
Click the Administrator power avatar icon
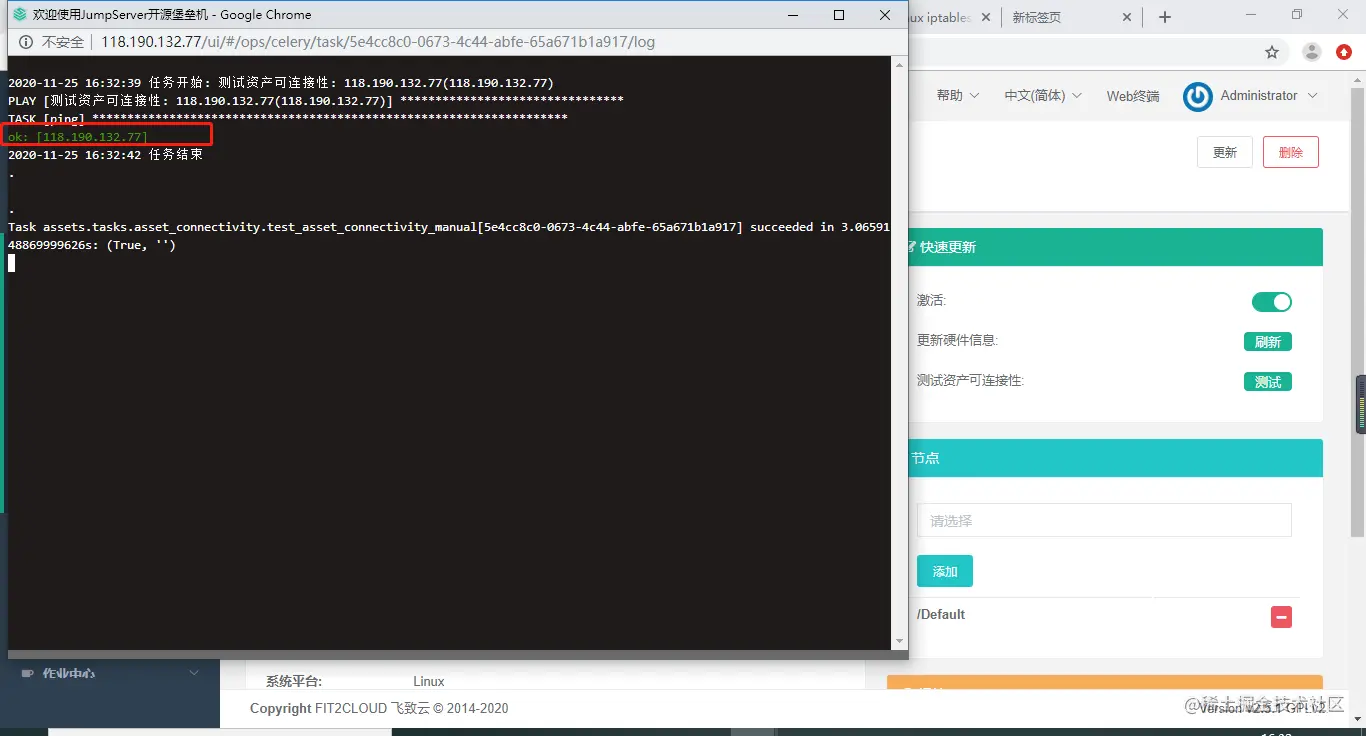click(1198, 96)
